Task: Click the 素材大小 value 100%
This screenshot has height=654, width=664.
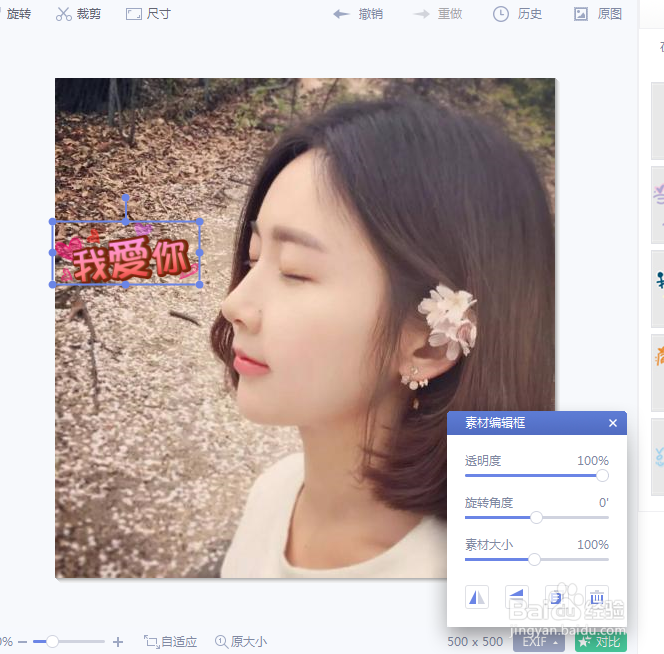Action: (593, 544)
